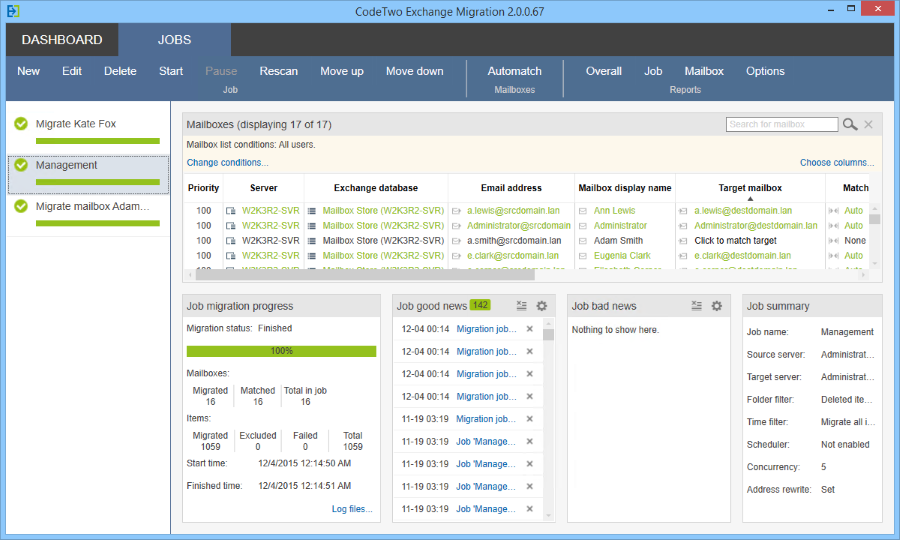Image resolution: width=900 pixels, height=540 pixels.
Task: Click the magnifier search icon
Action: pyautogui.click(x=850, y=125)
